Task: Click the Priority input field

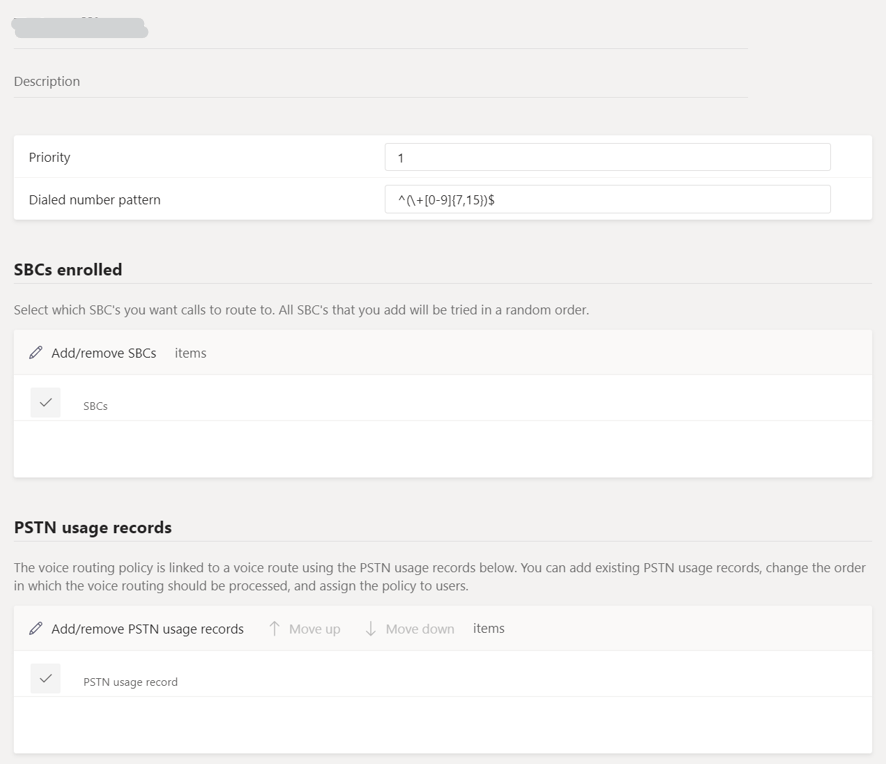Action: pyautogui.click(x=607, y=157)
